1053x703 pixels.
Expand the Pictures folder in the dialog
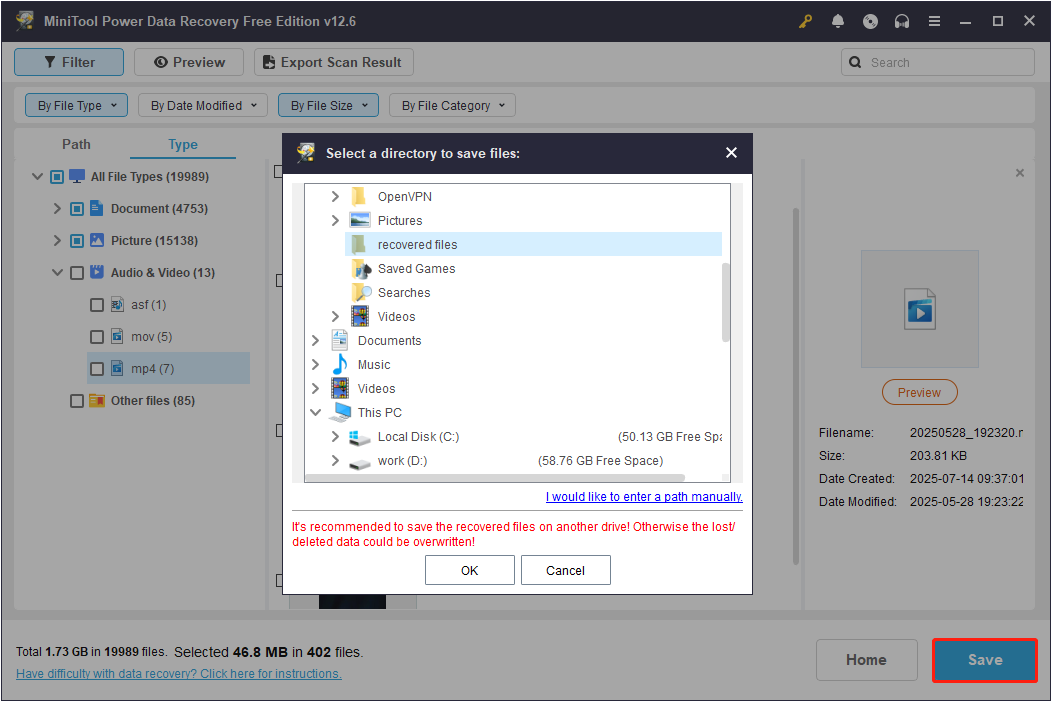tap(335, 220)
